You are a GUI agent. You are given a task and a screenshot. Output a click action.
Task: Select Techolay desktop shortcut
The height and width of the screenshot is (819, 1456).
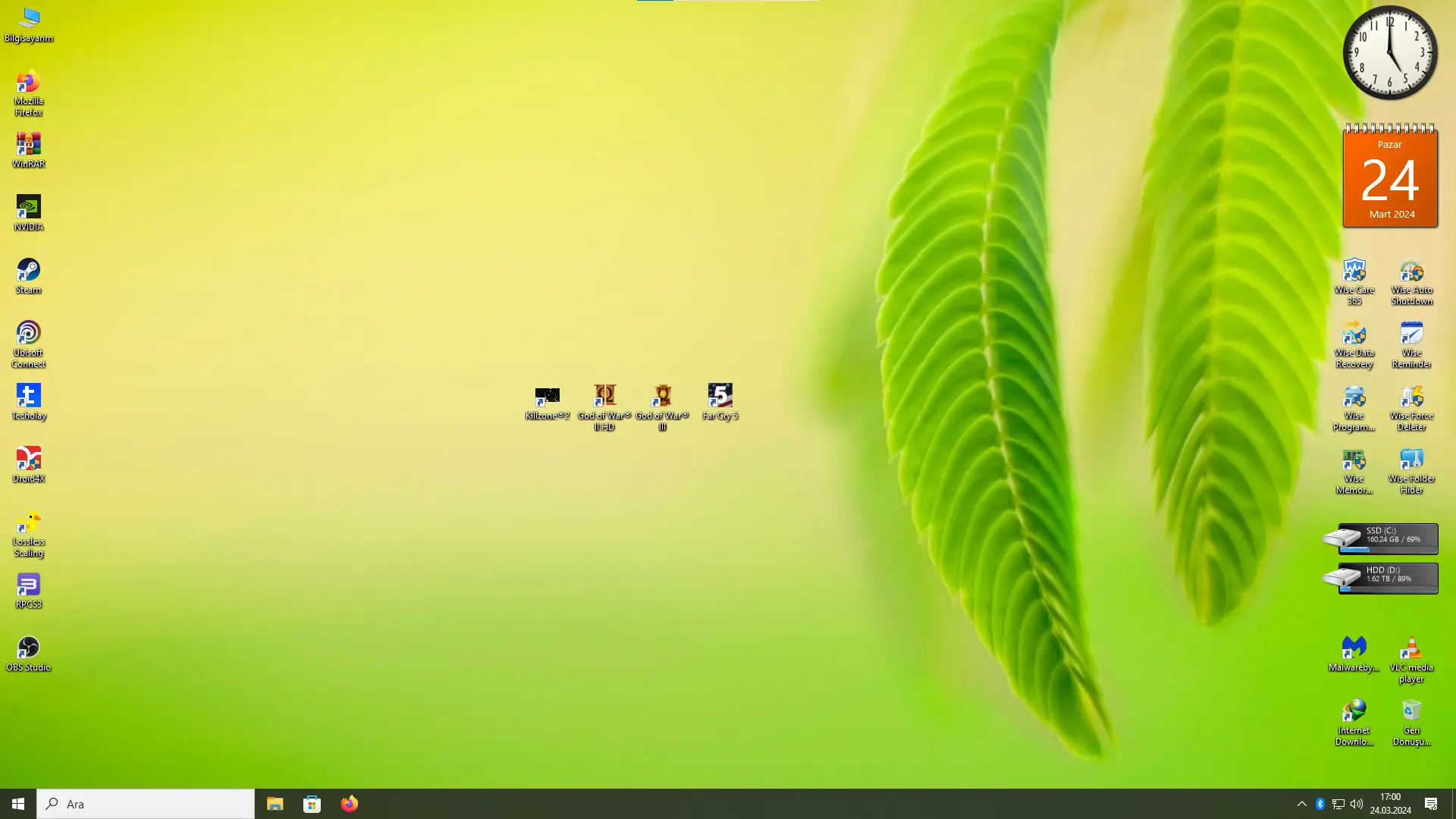pos(29,402)
